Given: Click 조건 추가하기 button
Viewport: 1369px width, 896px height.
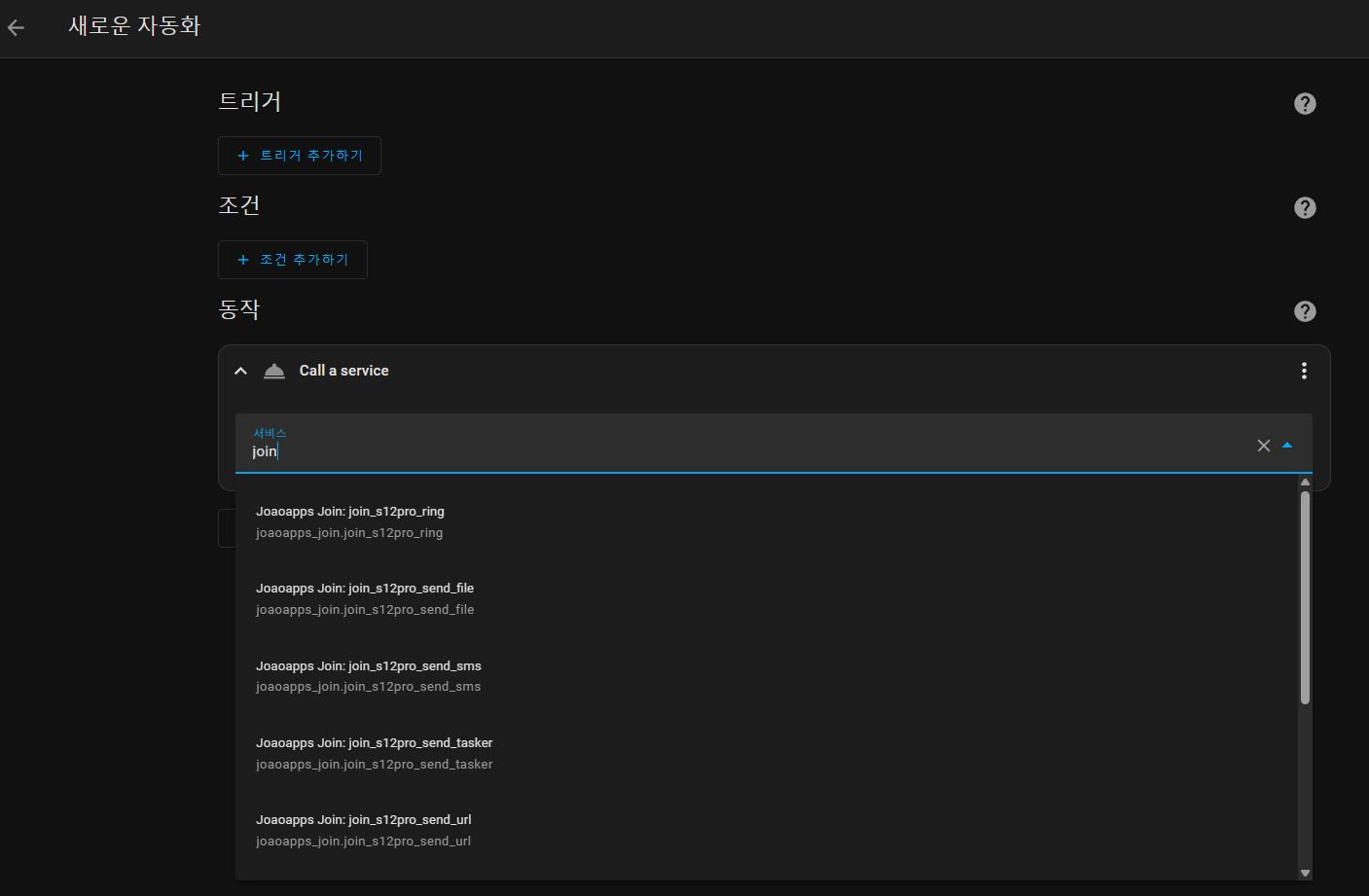Looking at the screenshot, I should point(293,260).
